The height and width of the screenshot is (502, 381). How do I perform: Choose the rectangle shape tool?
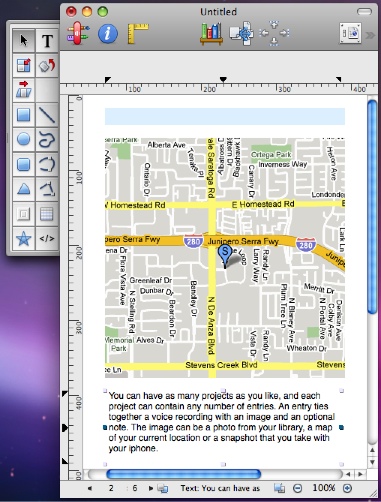click(x=24, y=115)
